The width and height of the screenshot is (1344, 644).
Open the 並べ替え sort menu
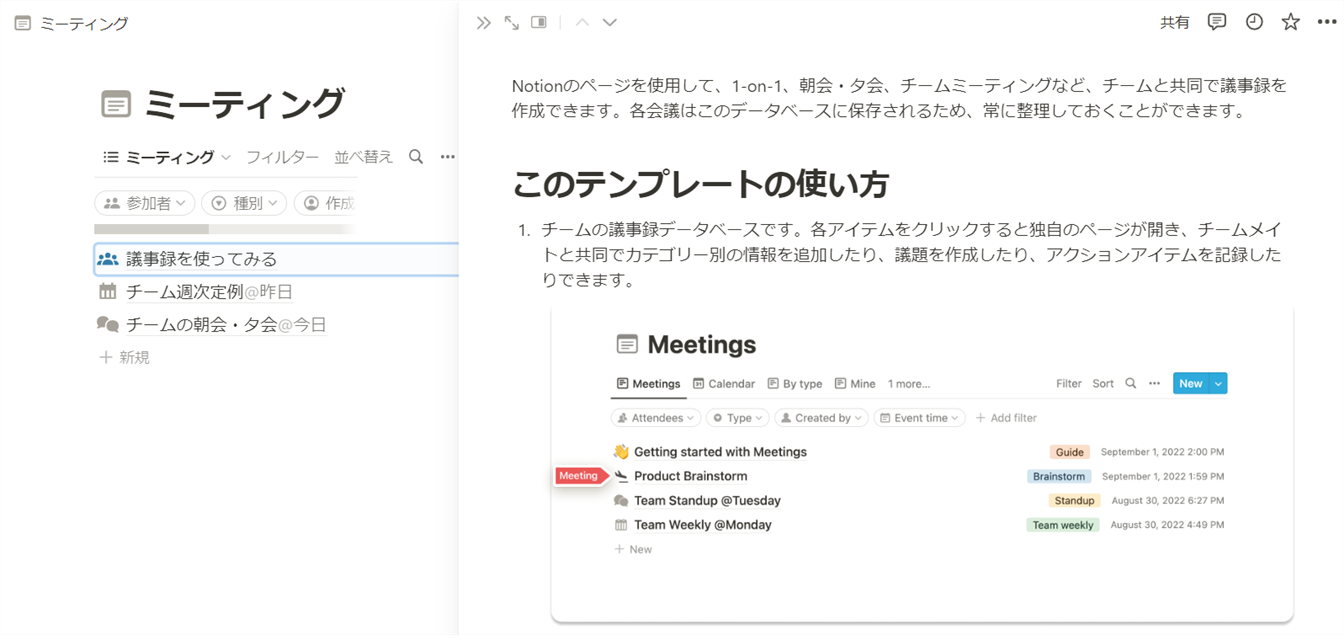click(363, 156)
